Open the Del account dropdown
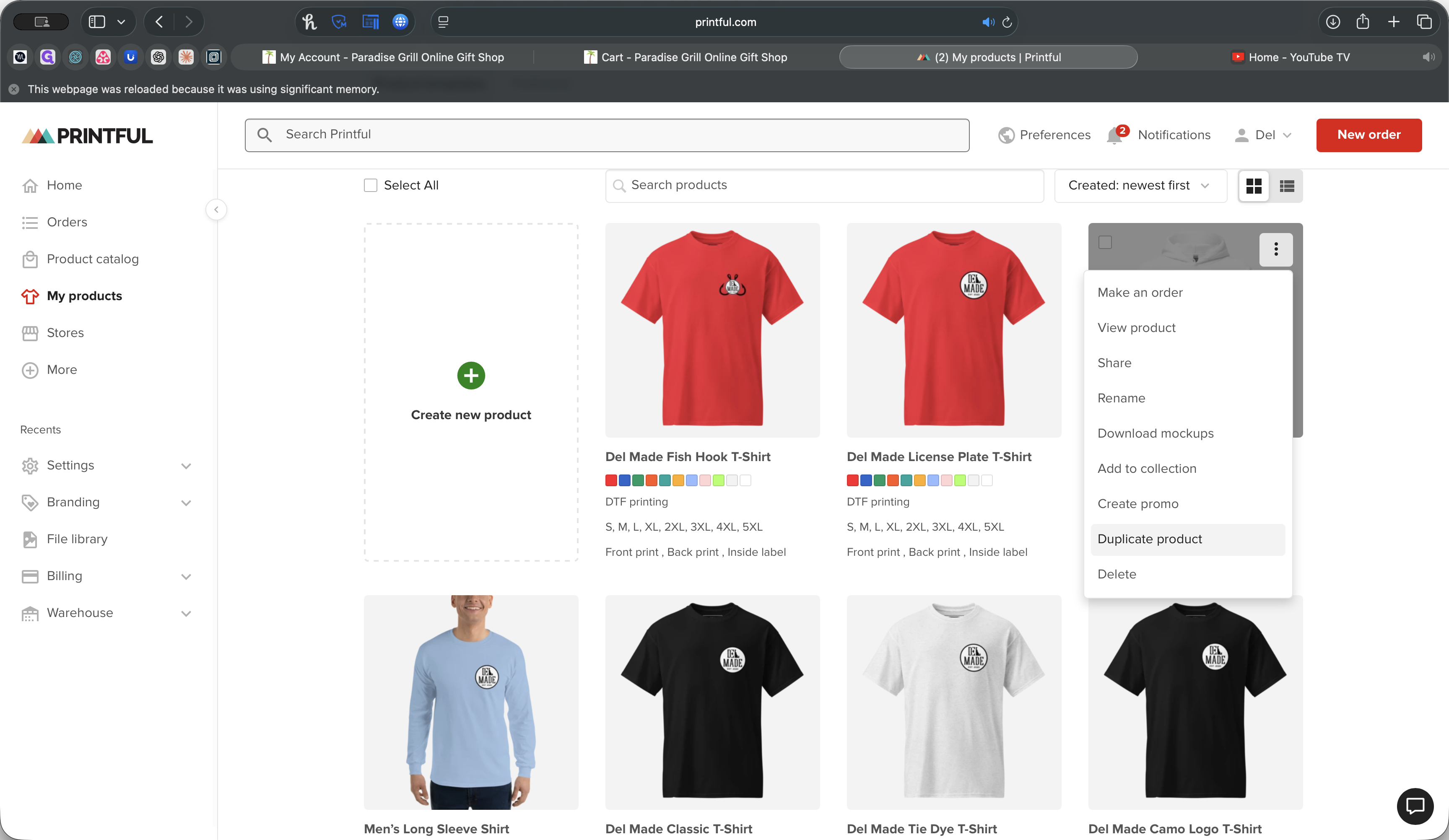1449x840 pixels. point(1263,135)
